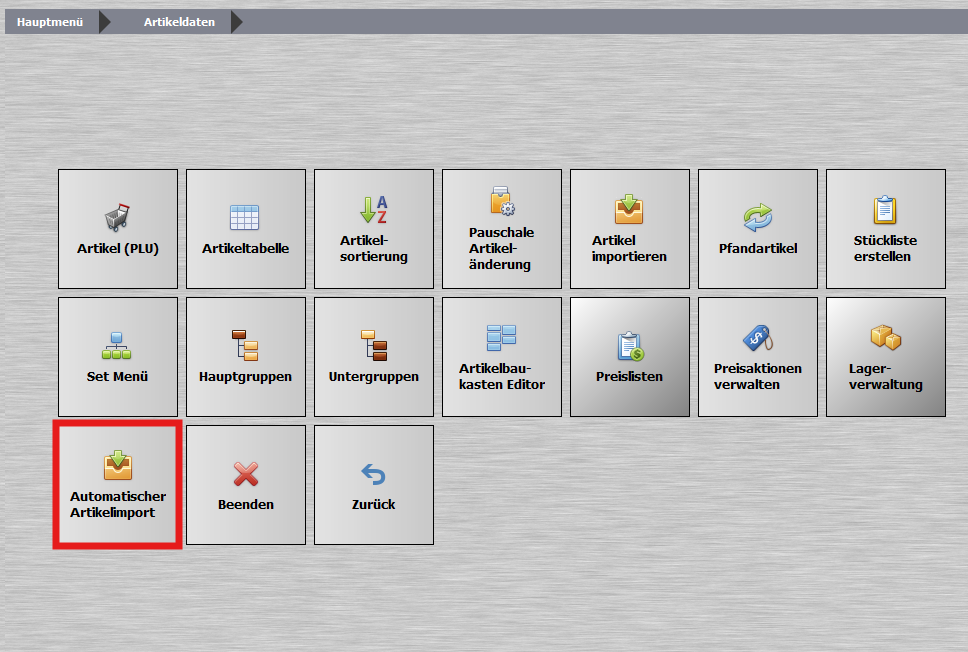Open Preisaktionen verwalten price tag tile
Screen dimensions: 968x652
[x=757, y=356]
